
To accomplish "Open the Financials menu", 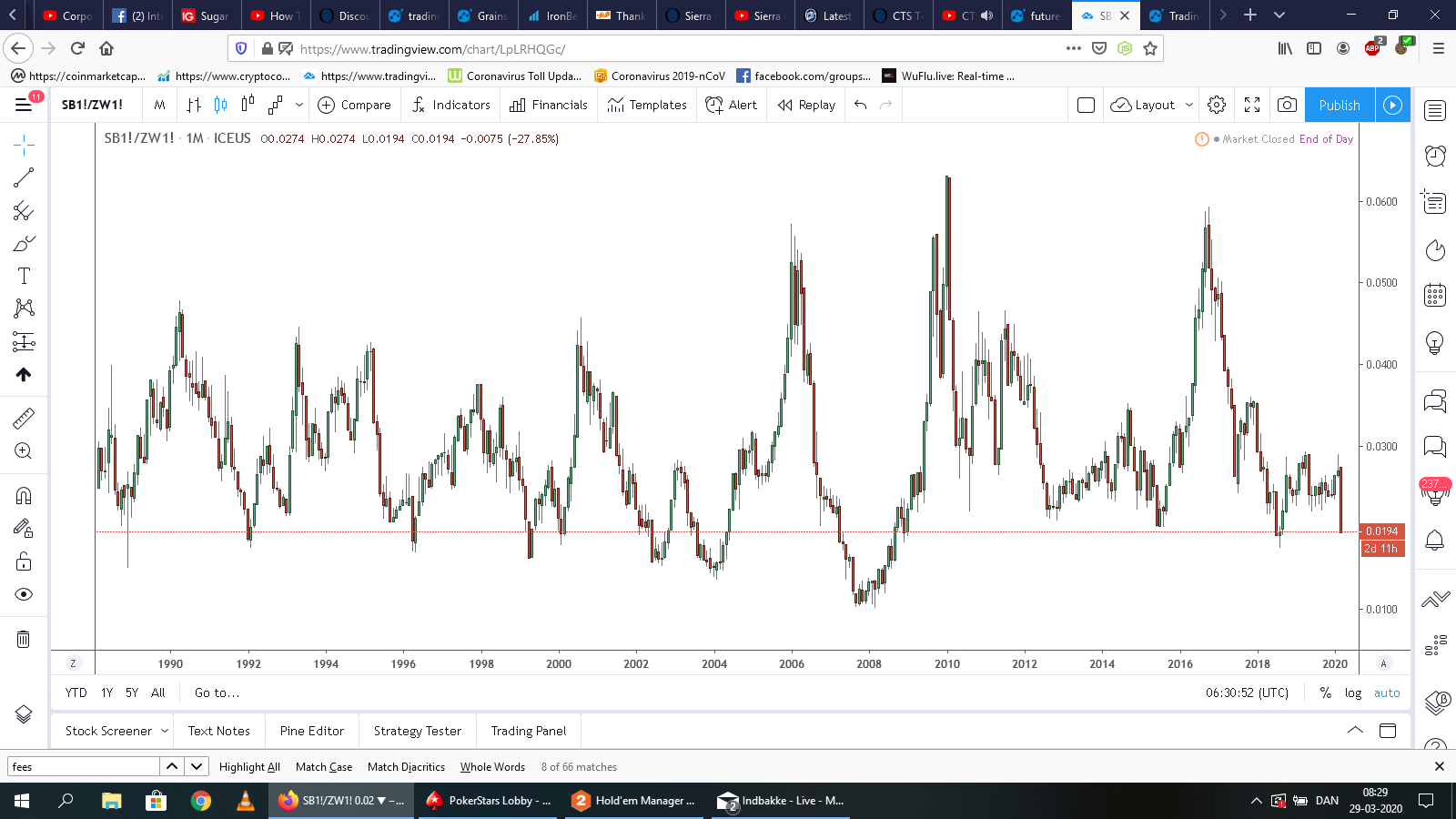I will 549,106.
